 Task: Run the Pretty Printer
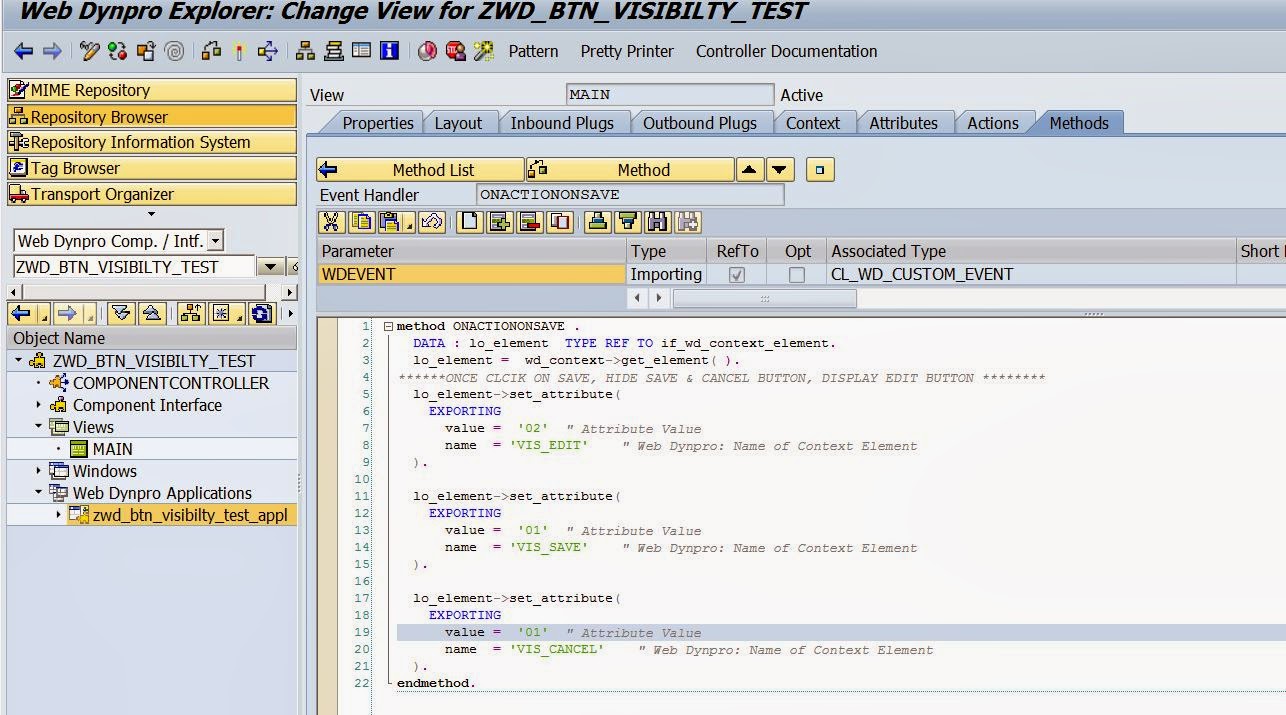click(x=627, y=51)
